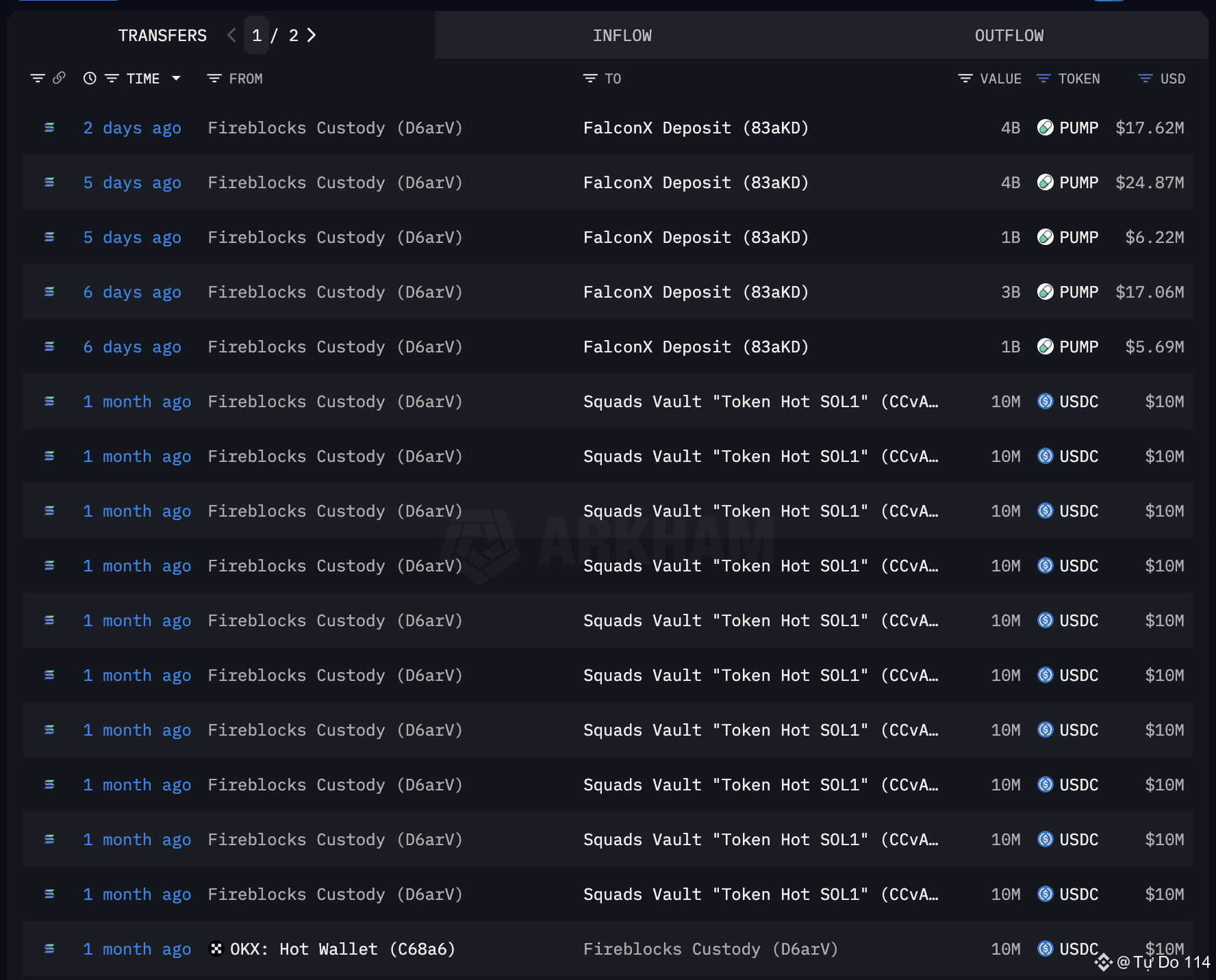Switch to the OUTFLOW tab
Viewport: 1216px width, 980px height.
(x=1009, y=35)
